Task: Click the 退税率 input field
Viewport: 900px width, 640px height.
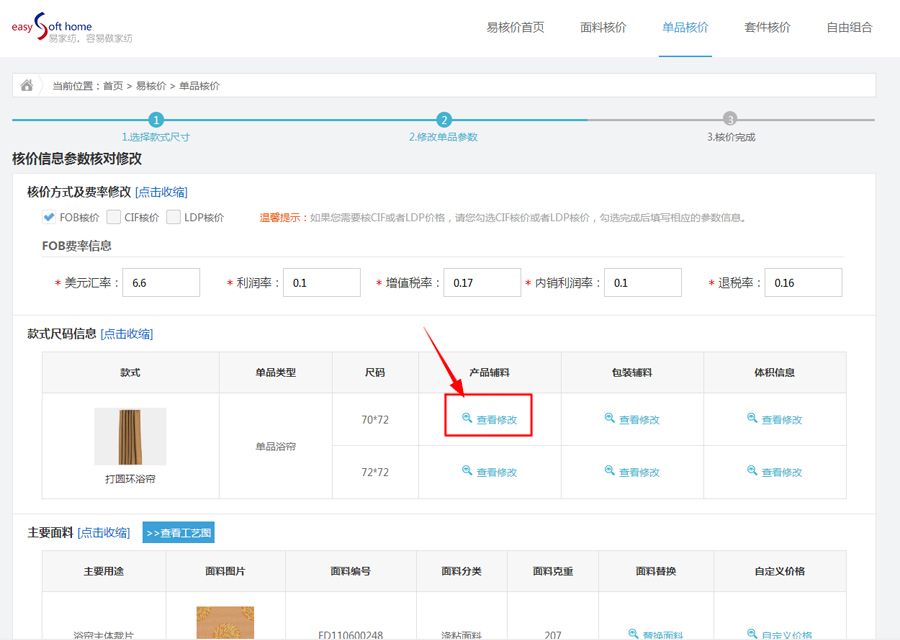Action: (x=804, y=282)
